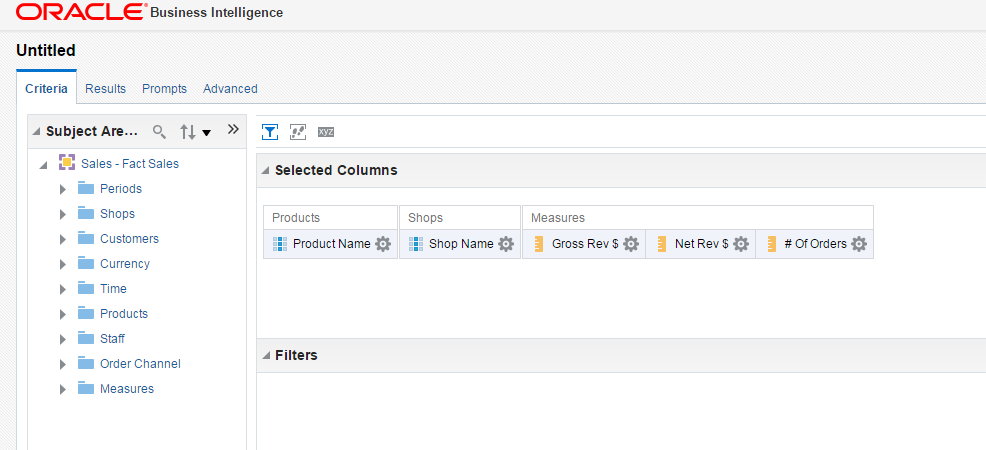986x450 pixels.
Task: Collapse the Selected Columns section
Action: coord(265,170)
